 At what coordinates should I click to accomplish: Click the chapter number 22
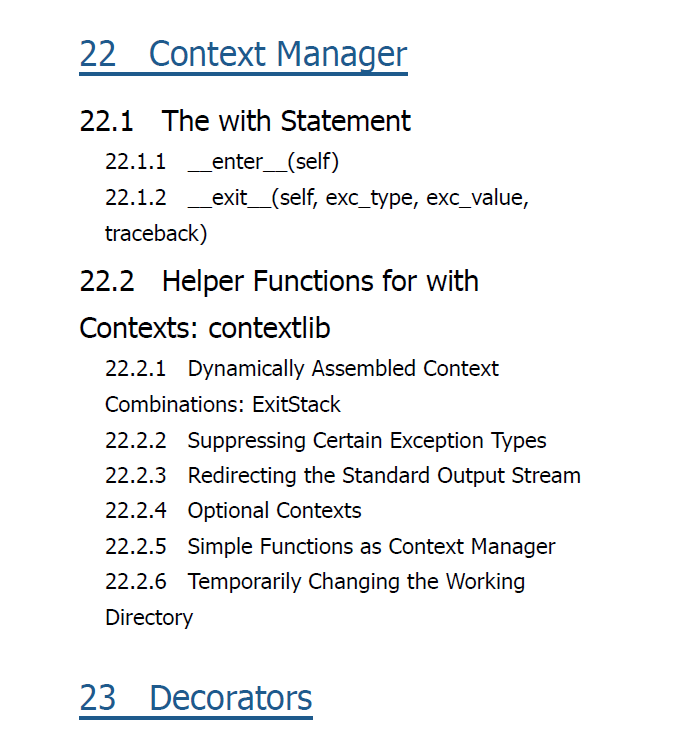point(98,54)
